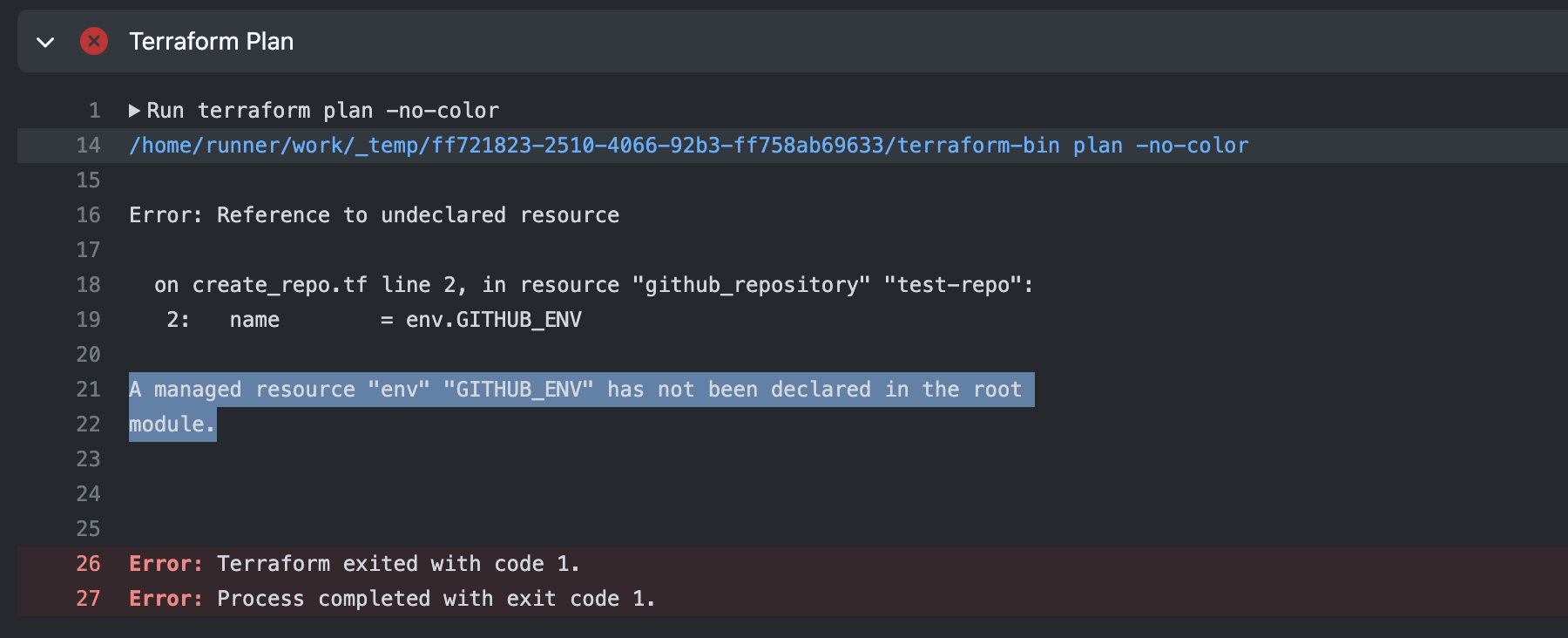Click empty log line number 20
The height and width of the screenshot is (638, 1568).
click(88, 355)
